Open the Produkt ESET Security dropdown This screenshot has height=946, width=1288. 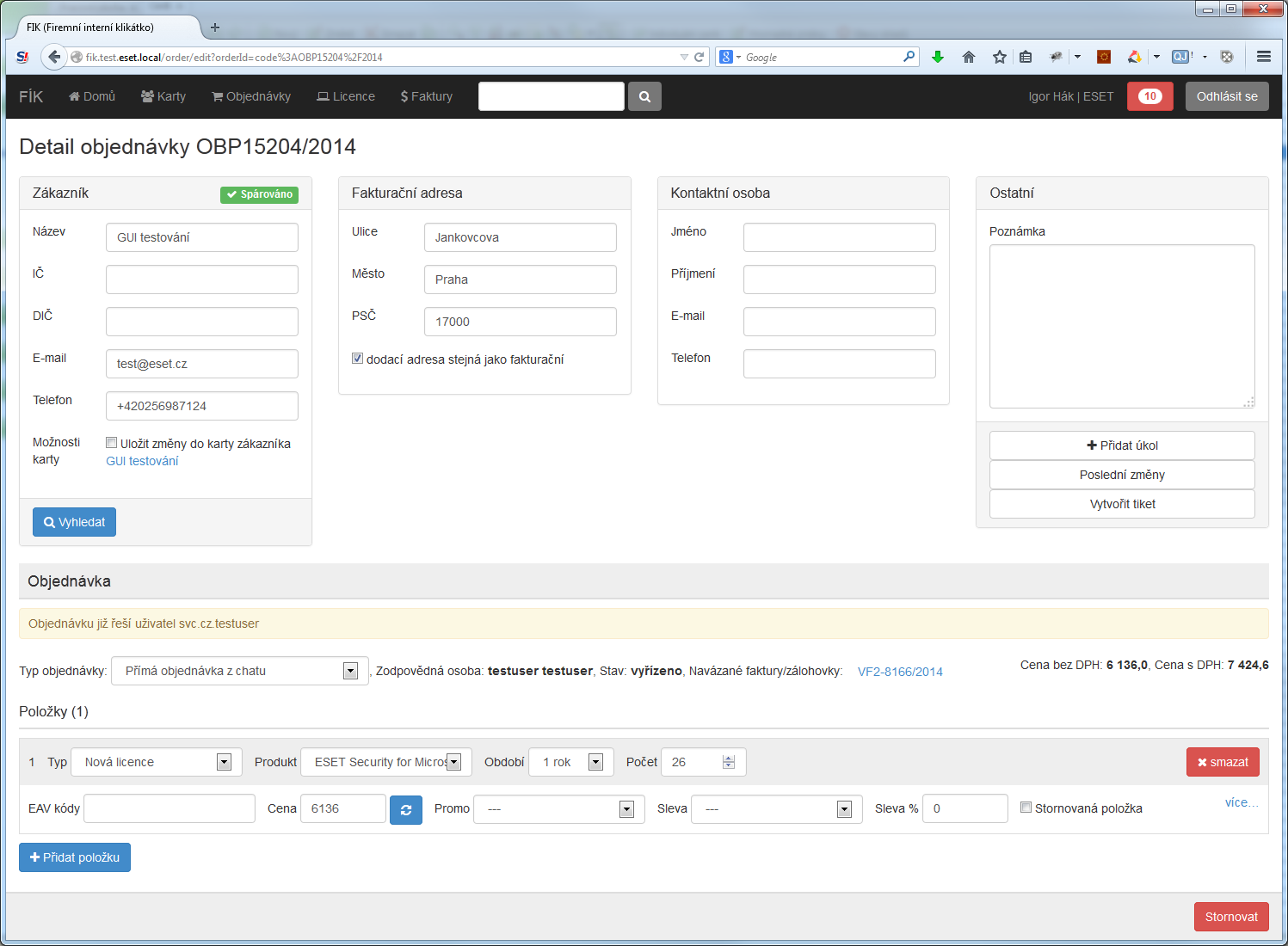[x=386, y=762]
